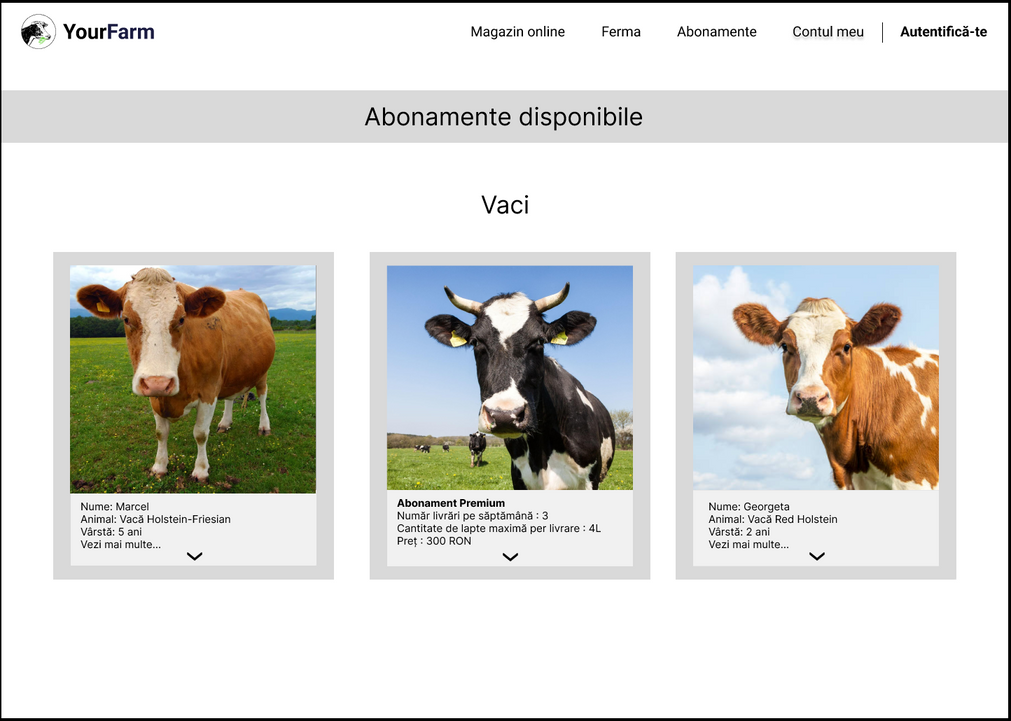Expand the Abonament Premium card chevron
The width and height of the screenshot is (1011, 721).
510,557
